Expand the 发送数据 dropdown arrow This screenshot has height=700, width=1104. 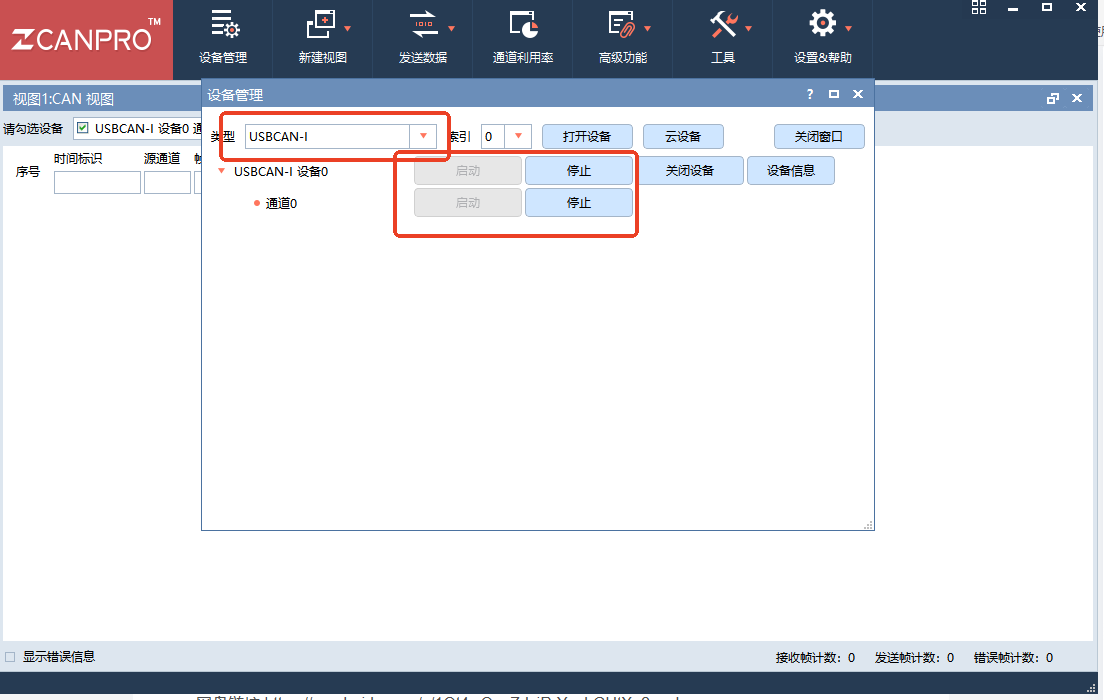451,29
